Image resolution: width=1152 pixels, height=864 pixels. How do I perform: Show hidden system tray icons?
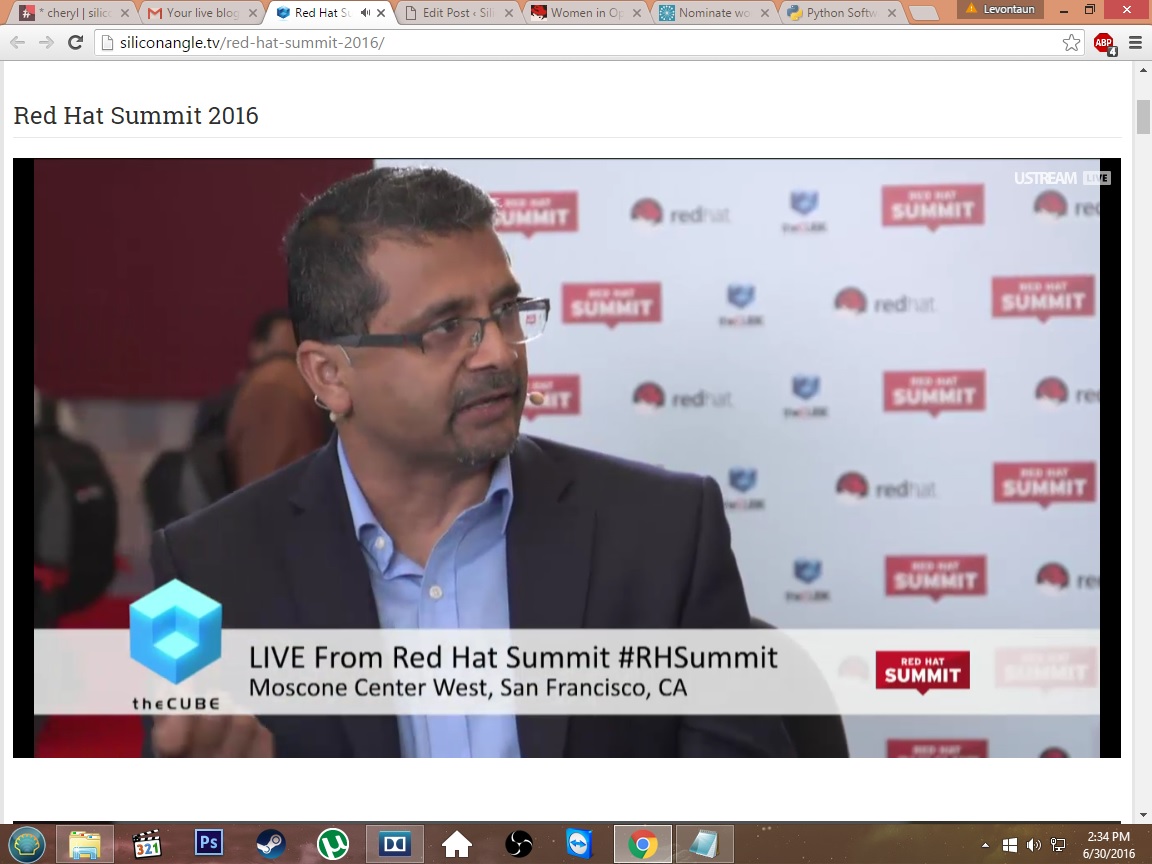pos(985,846)
